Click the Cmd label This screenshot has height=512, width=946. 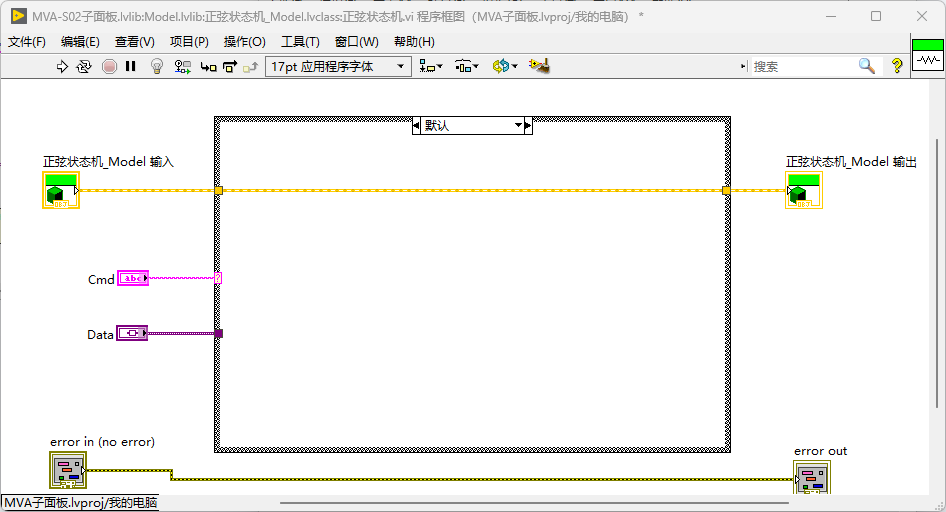pos(101,280)
